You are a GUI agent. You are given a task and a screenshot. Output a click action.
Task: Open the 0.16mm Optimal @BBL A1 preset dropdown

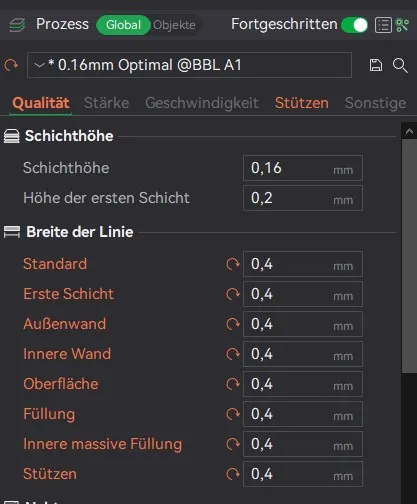[x=189, y=65]
